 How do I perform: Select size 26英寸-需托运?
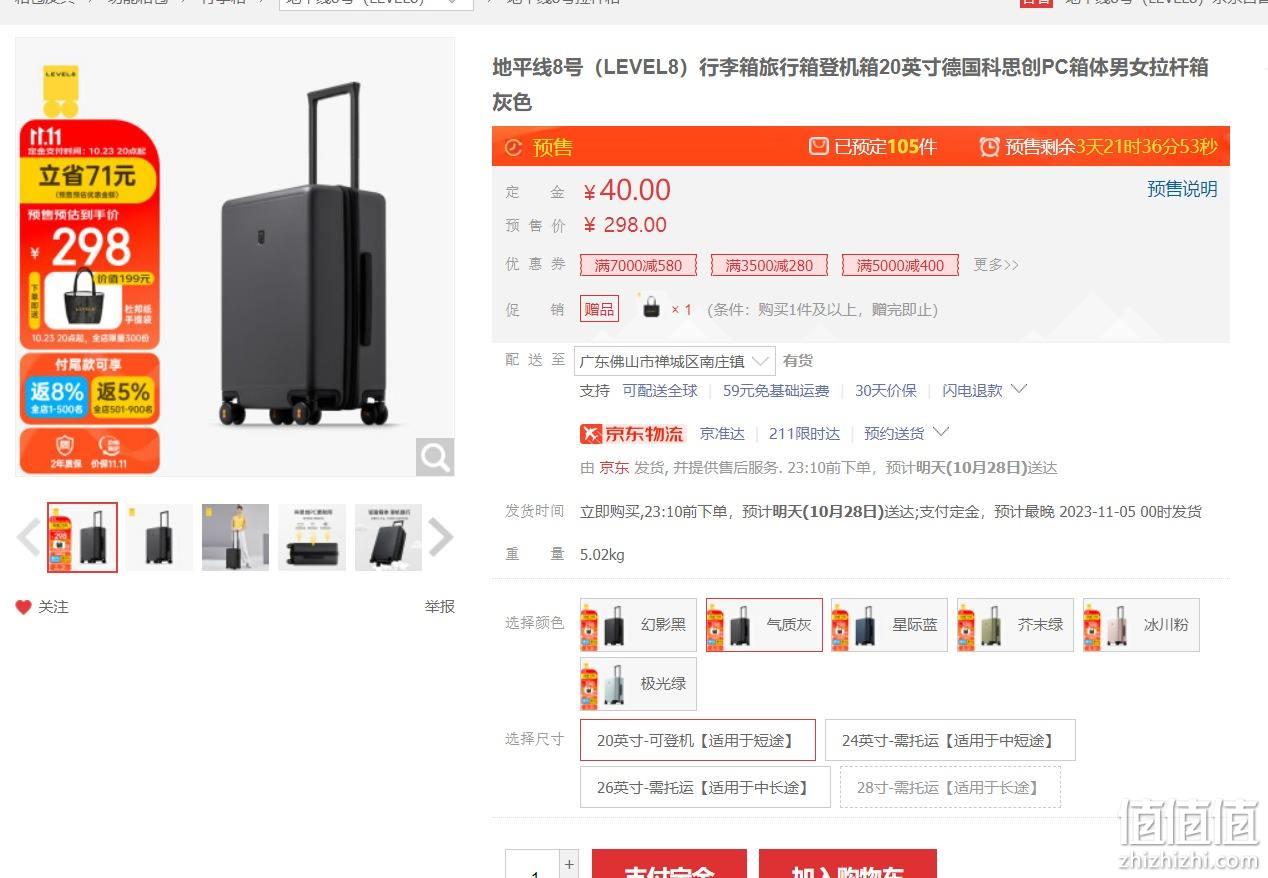[x=705, y=787]
